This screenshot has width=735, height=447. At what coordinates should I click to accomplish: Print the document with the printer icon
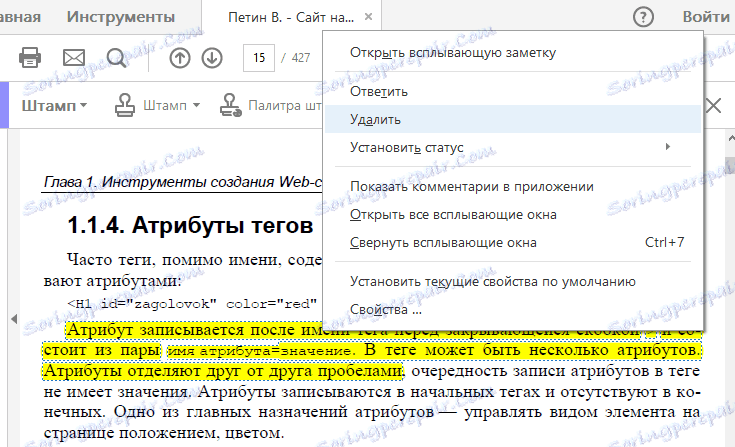(30, 58)
